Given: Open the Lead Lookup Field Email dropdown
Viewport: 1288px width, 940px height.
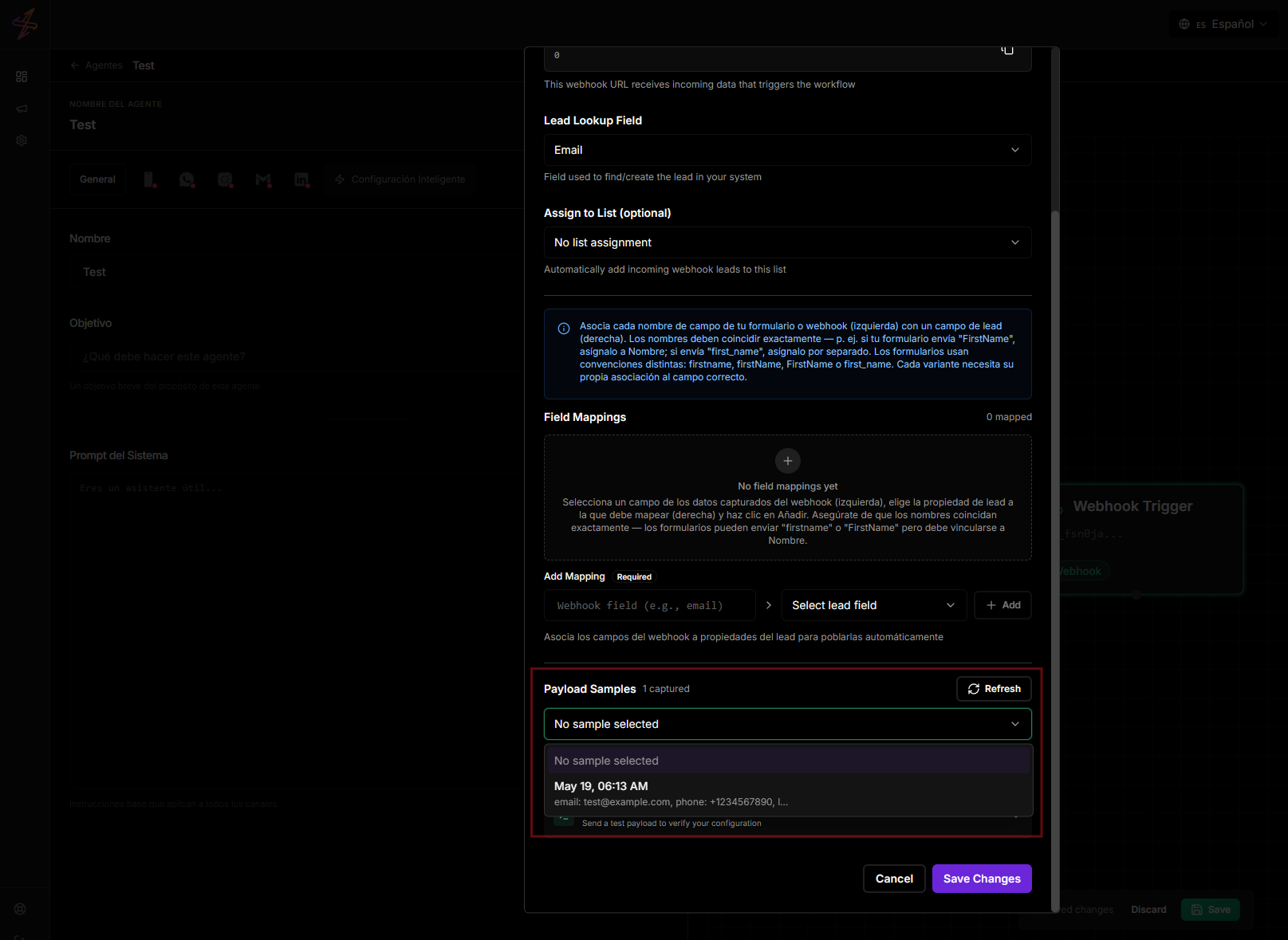Looking at the screenshot, I should (x=788, y=150).
